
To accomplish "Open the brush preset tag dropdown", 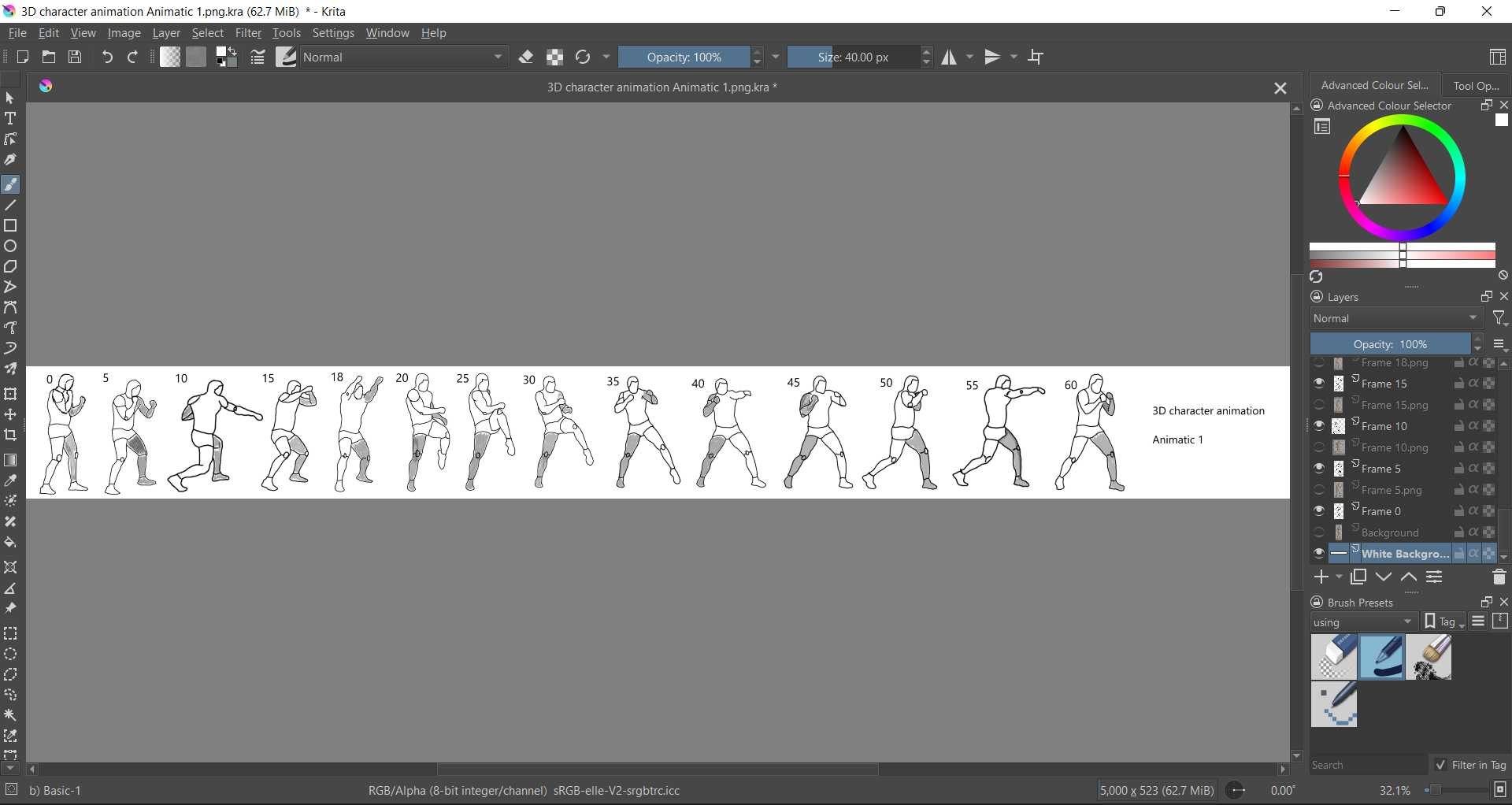I will (1363, 622).
